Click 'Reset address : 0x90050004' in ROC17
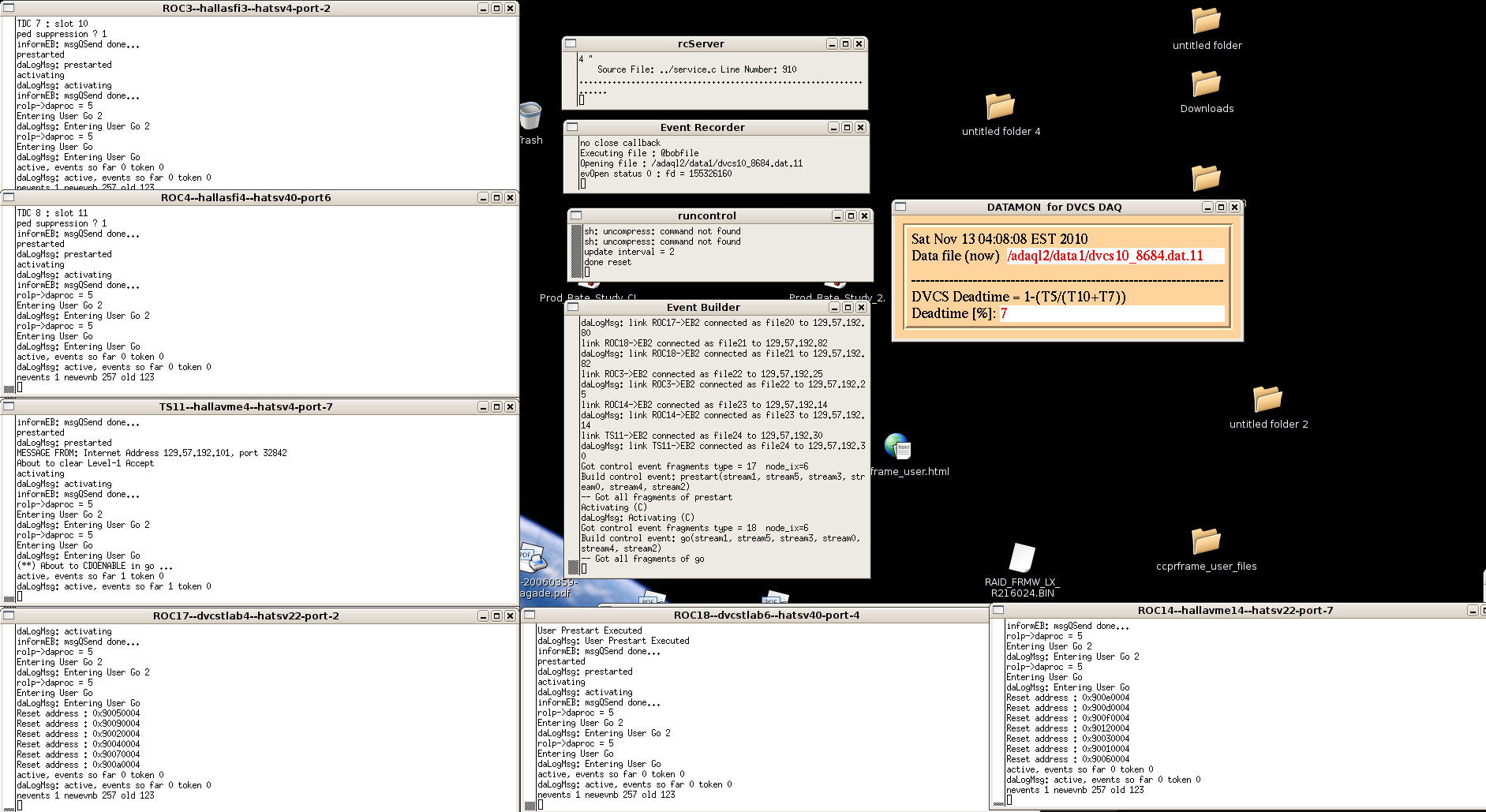The width and height of the screenshot is (1486, 812). [78, 713]
